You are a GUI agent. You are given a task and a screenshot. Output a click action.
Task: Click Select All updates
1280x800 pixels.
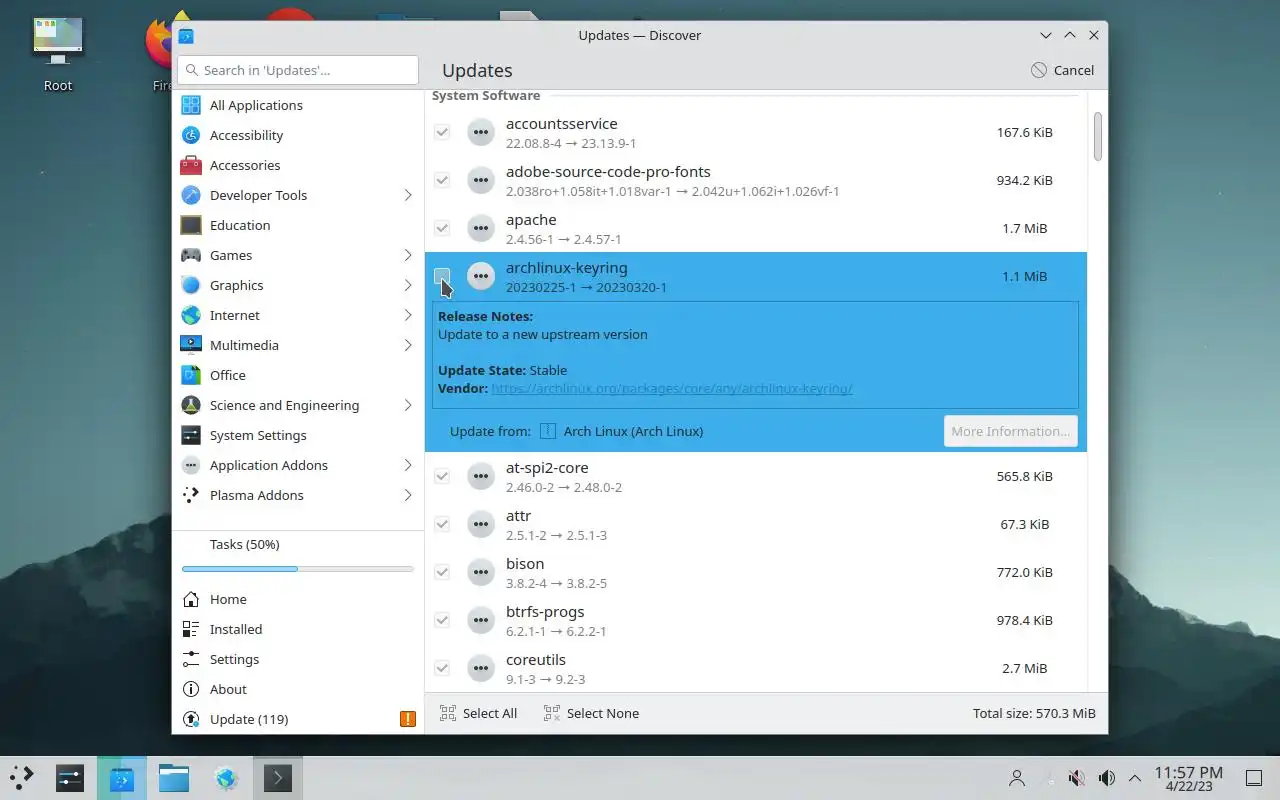(x=478, y=713)
